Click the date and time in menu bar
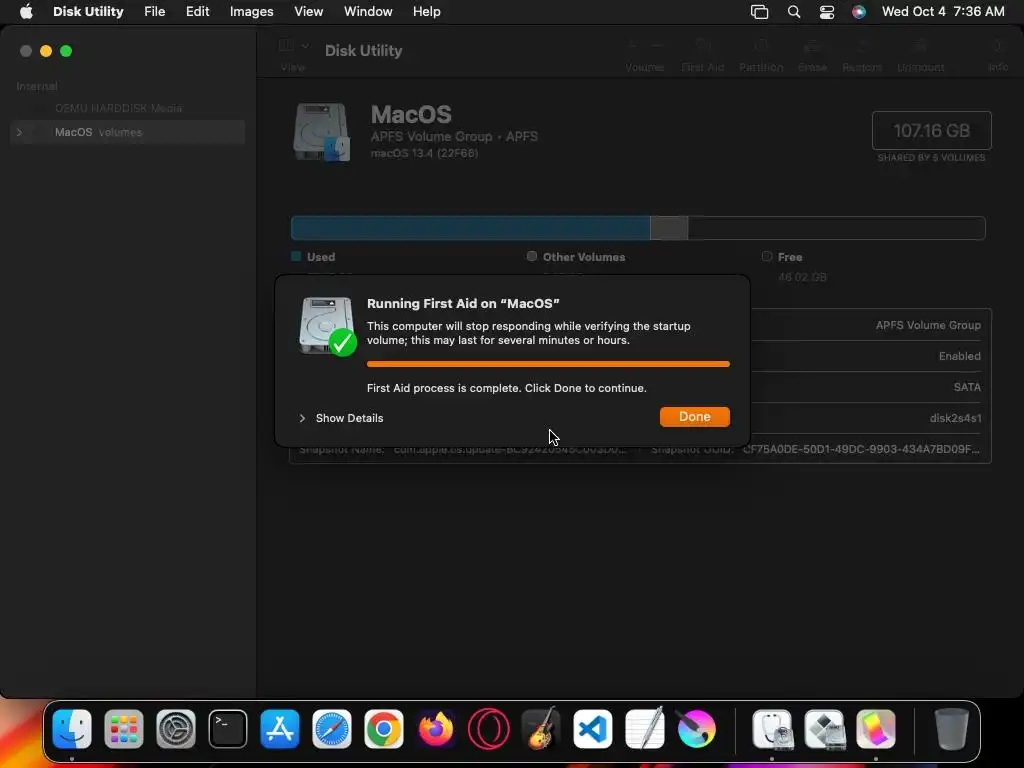 [943, 12]
